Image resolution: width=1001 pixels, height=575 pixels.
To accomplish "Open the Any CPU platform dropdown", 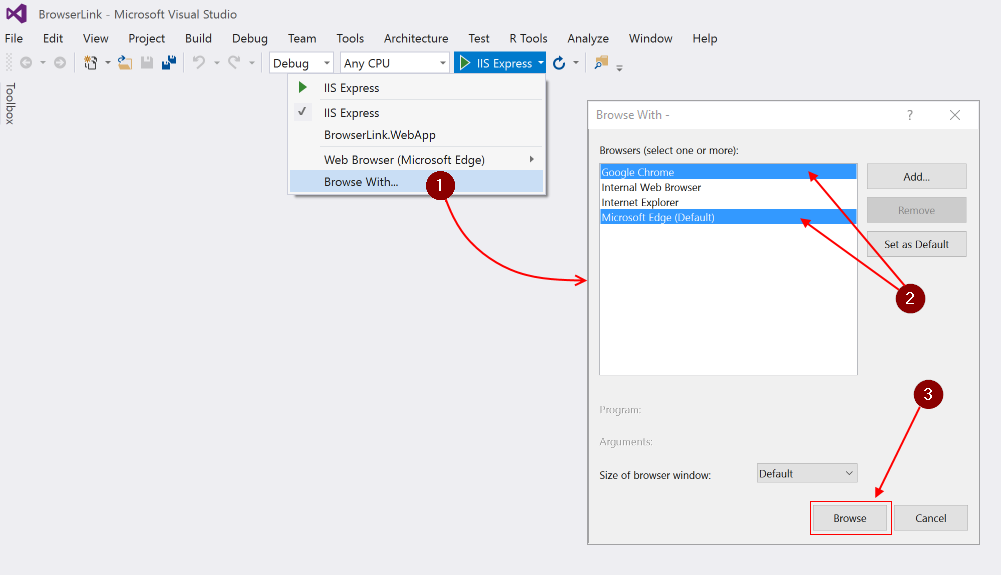I will coord(395,63).
